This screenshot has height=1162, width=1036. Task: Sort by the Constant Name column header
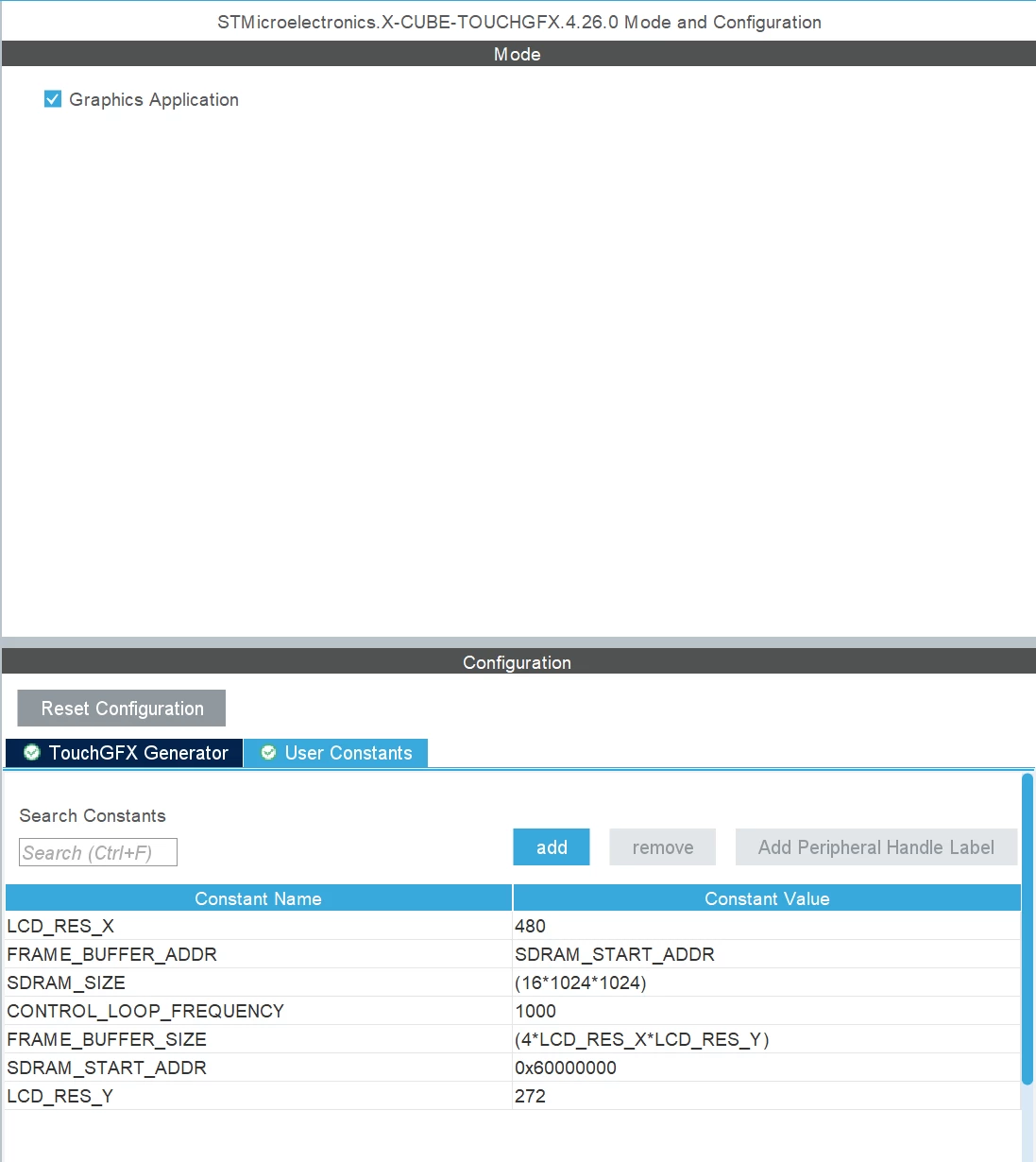point(259,898)
